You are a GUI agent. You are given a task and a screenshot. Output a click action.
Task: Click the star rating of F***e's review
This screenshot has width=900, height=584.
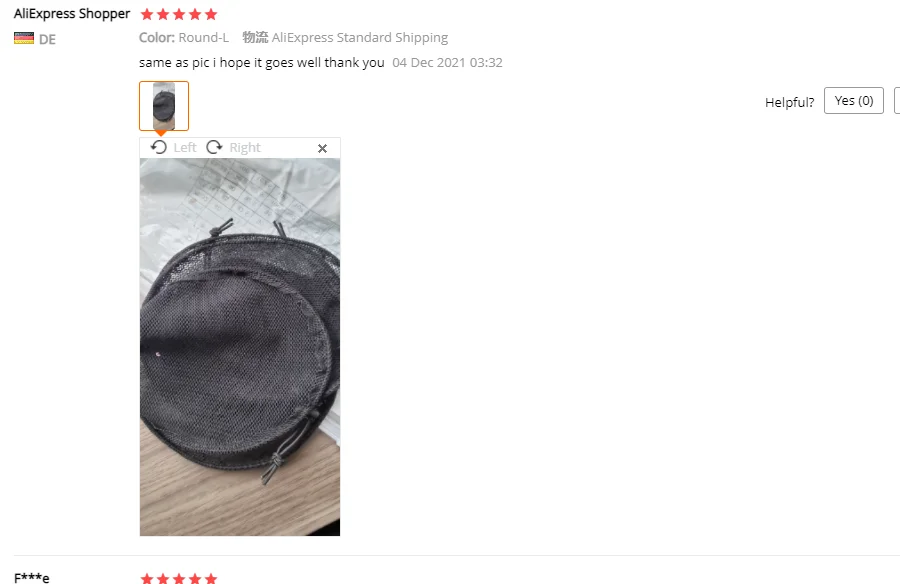(179, 578)
